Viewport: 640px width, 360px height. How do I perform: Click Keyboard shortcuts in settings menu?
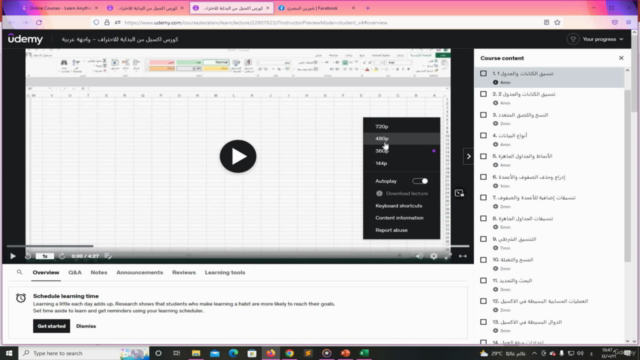click(x=399, y=206)
